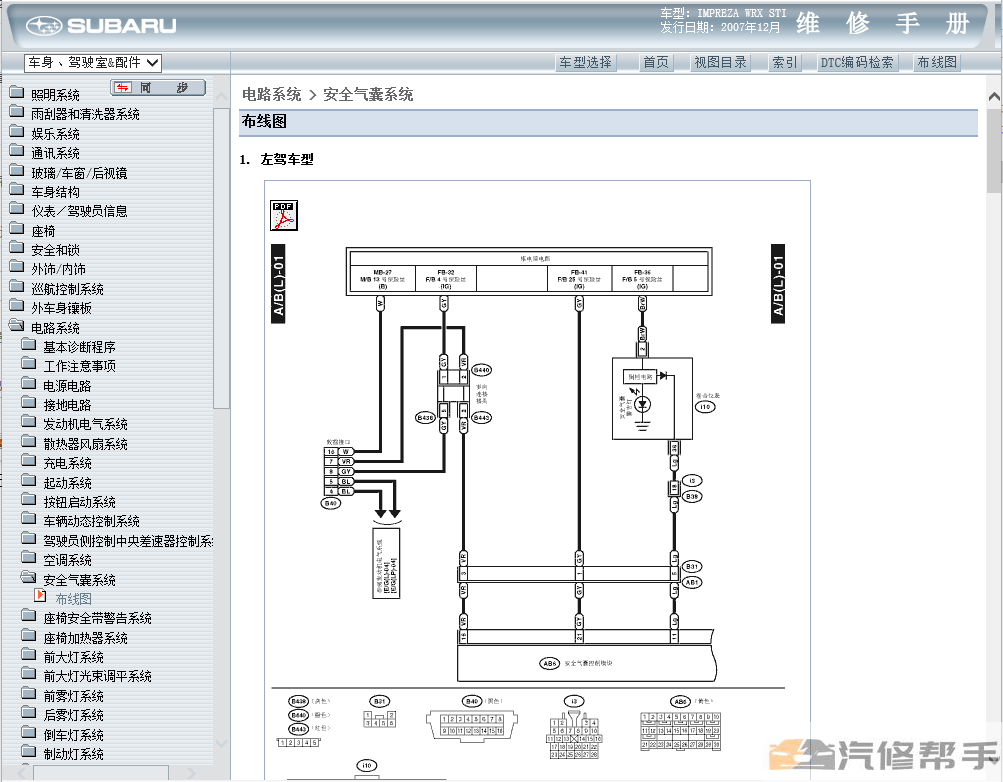The image size is (1003, 782).
Task: Click the main page scrollbar thumb
Action: coord(995,150)
